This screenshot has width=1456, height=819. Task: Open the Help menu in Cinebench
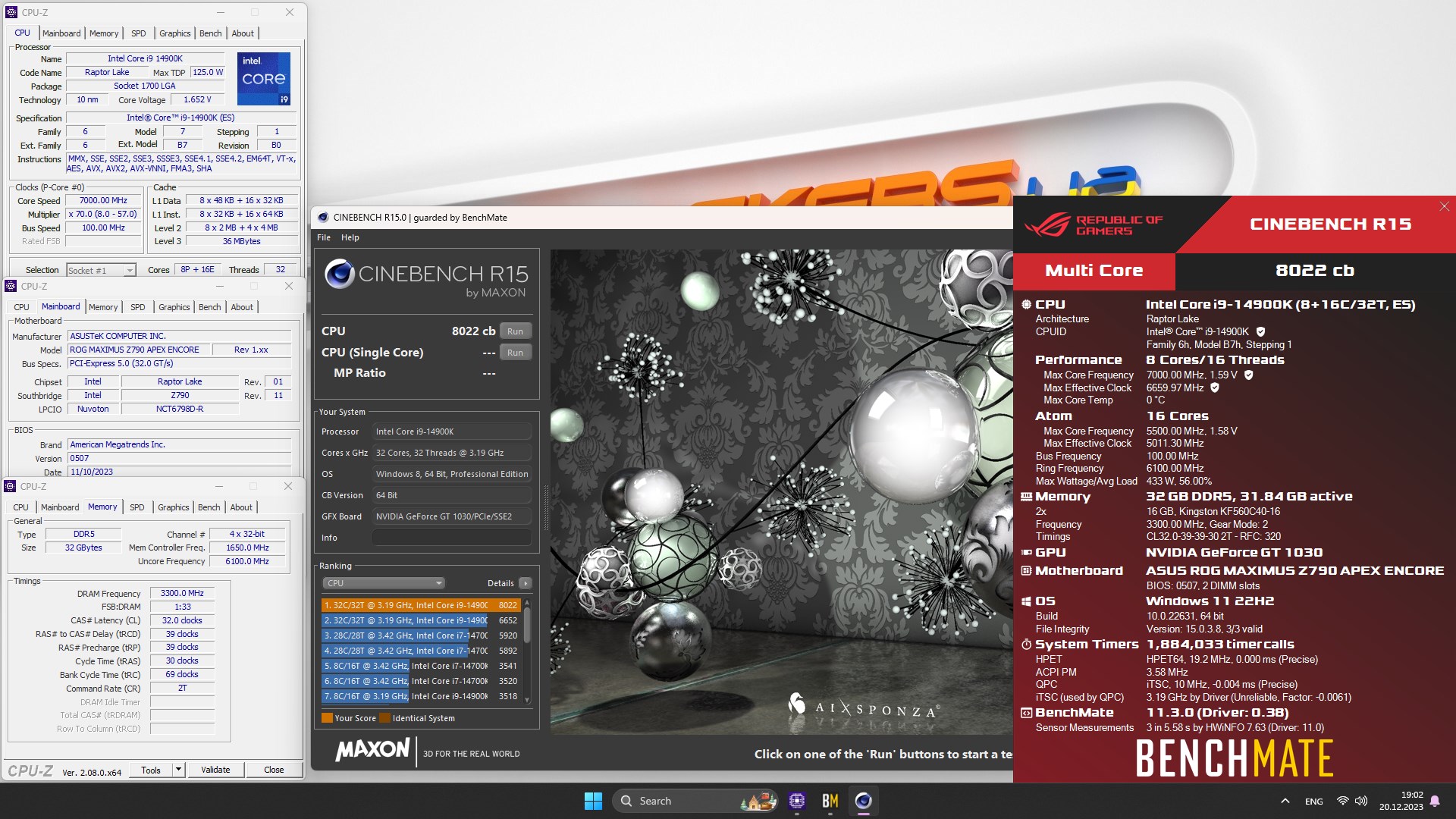click(350, 237)
